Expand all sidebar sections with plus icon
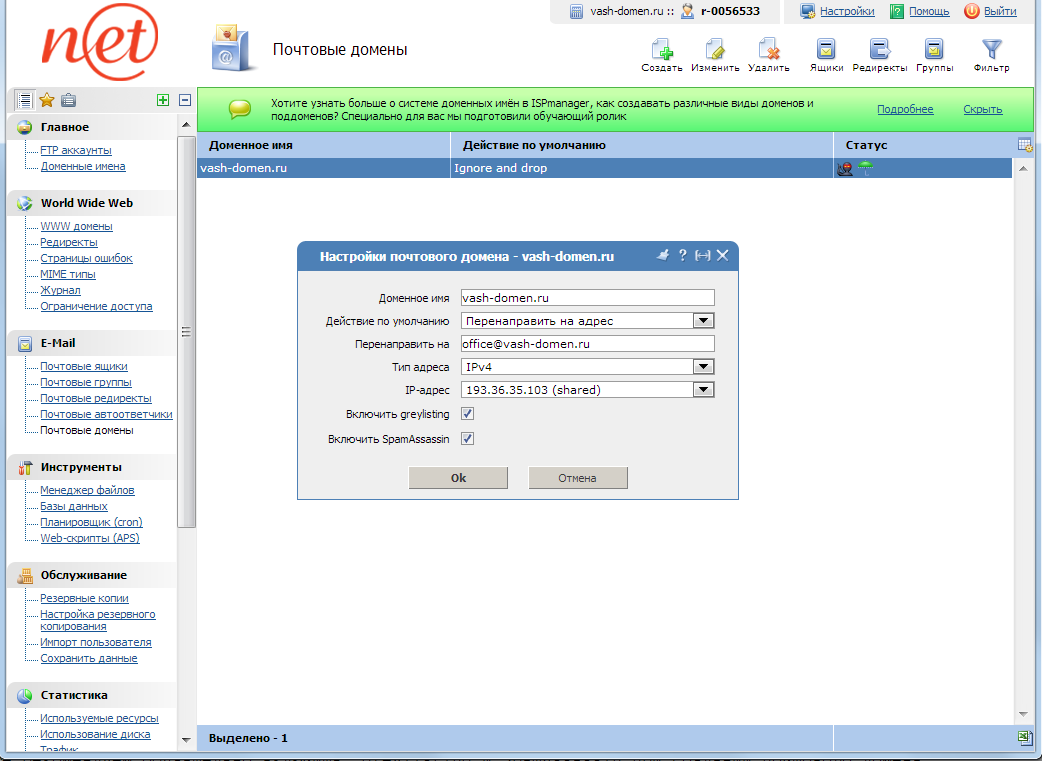 pos(163,100)
